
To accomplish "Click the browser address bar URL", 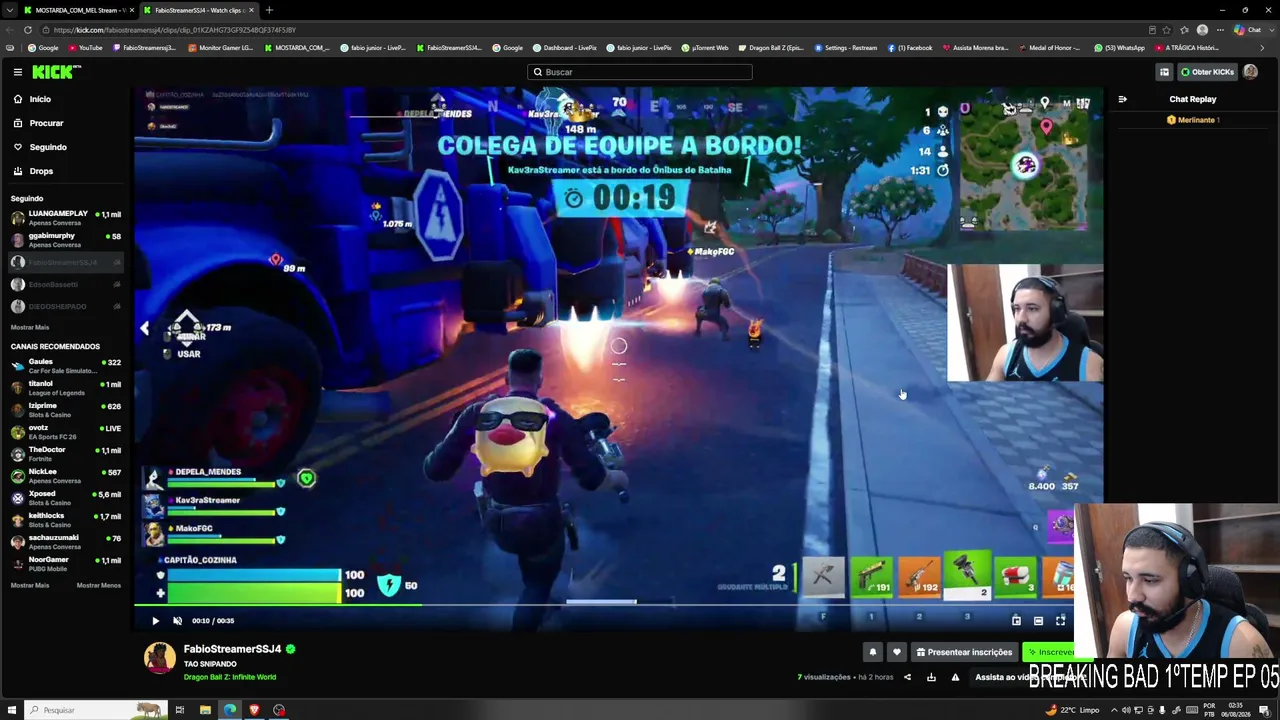I will (x=173, y=30).
